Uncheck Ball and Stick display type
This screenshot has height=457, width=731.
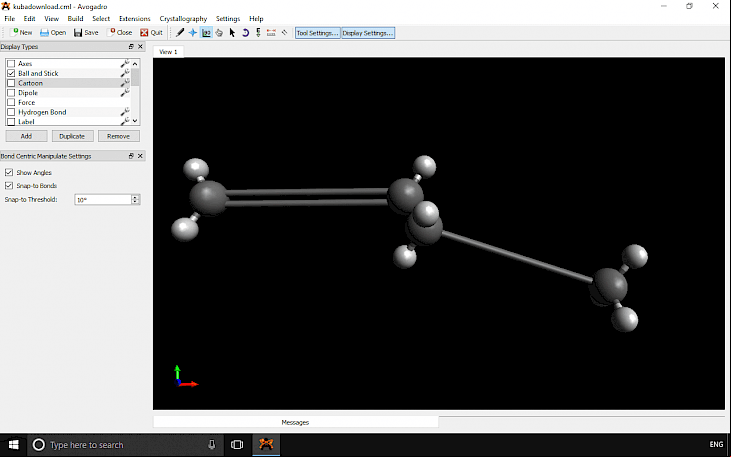pyautogui.click(x=11, y=73)
